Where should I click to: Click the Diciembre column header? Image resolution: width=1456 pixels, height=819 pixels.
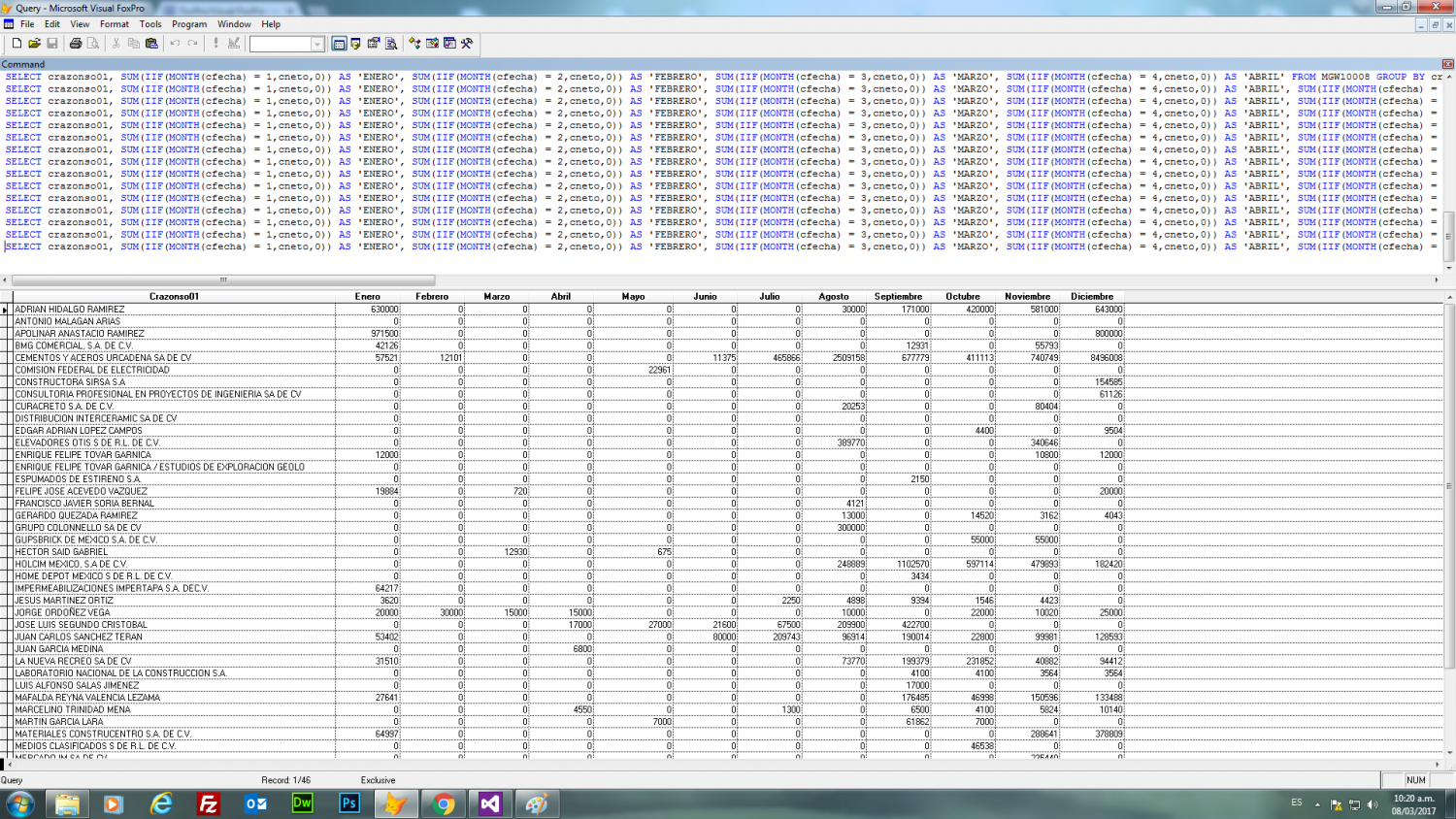pyautogui.click(x=1092, y=297)
